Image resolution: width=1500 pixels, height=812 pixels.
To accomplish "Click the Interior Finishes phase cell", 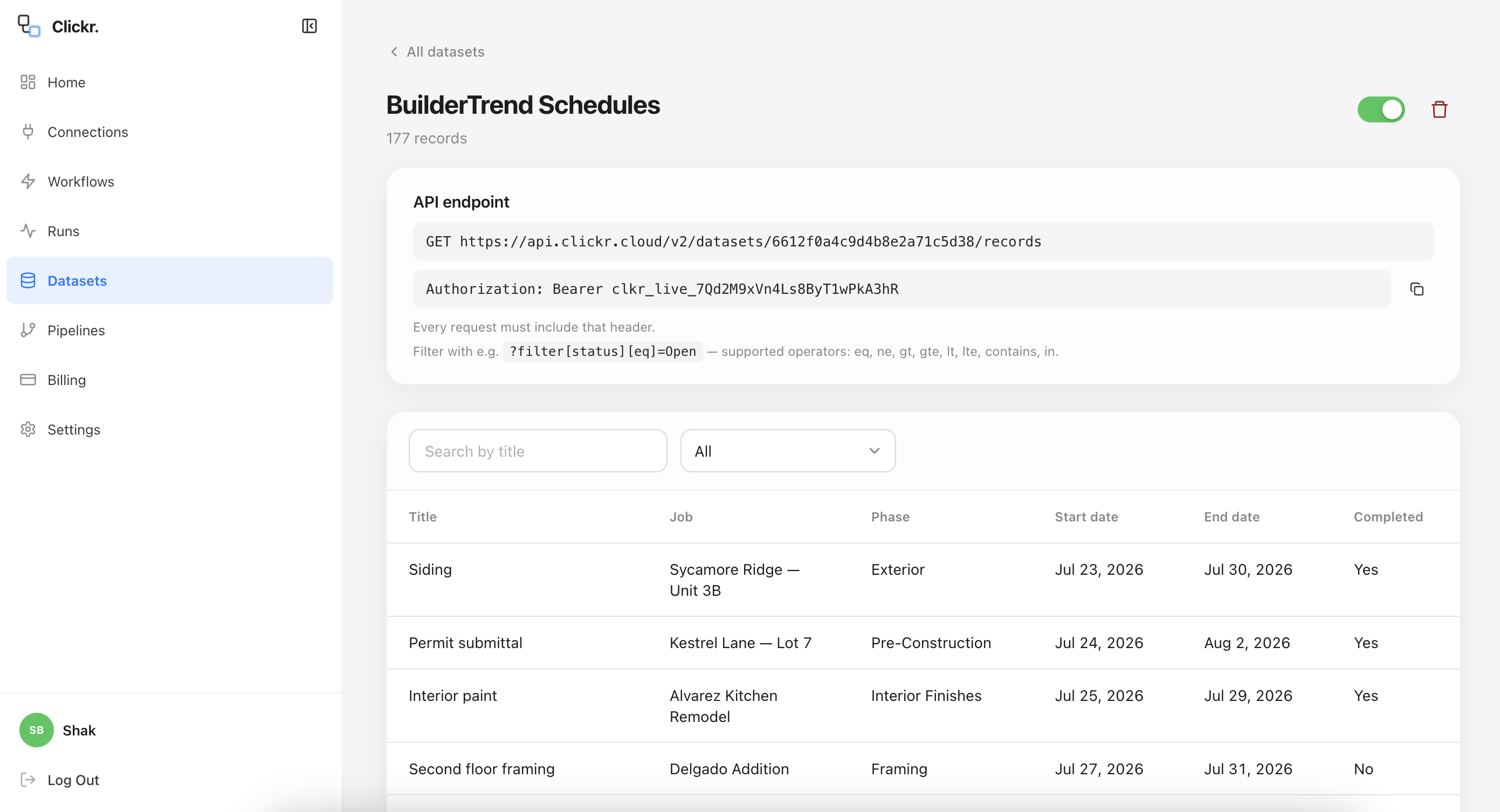I will click(926, 696).
